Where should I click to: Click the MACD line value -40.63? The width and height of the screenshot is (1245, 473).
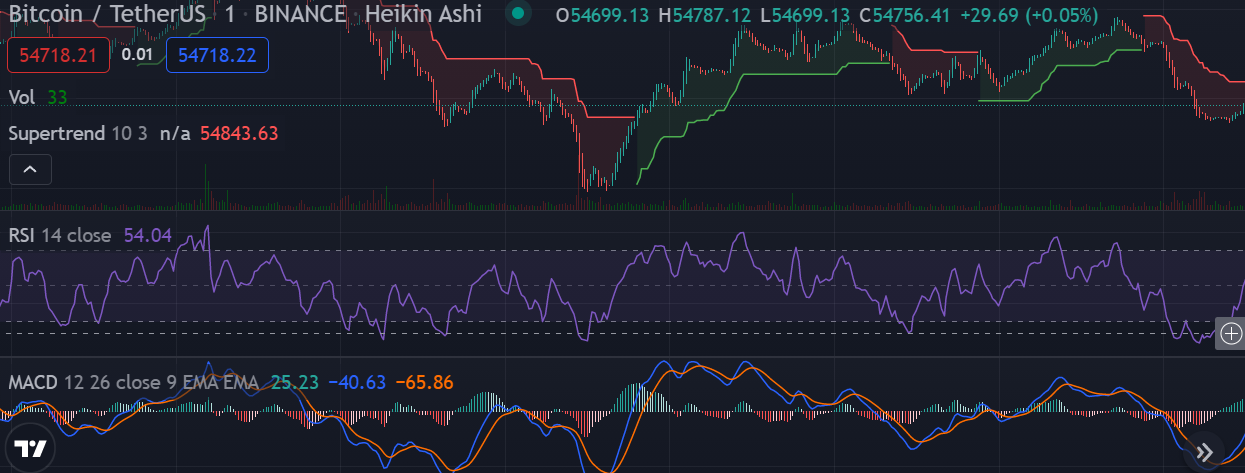click(356, 382)
